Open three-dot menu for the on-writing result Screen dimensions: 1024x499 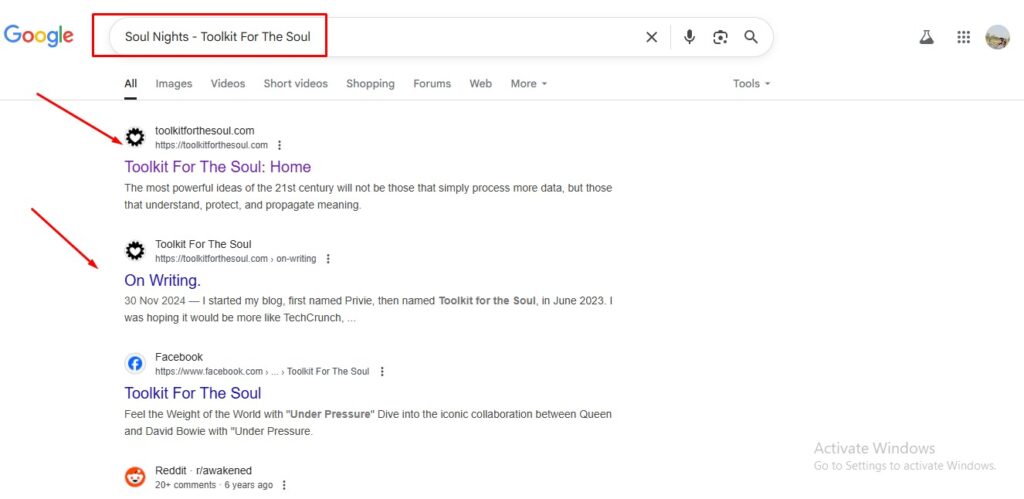(x=328, y=259)
